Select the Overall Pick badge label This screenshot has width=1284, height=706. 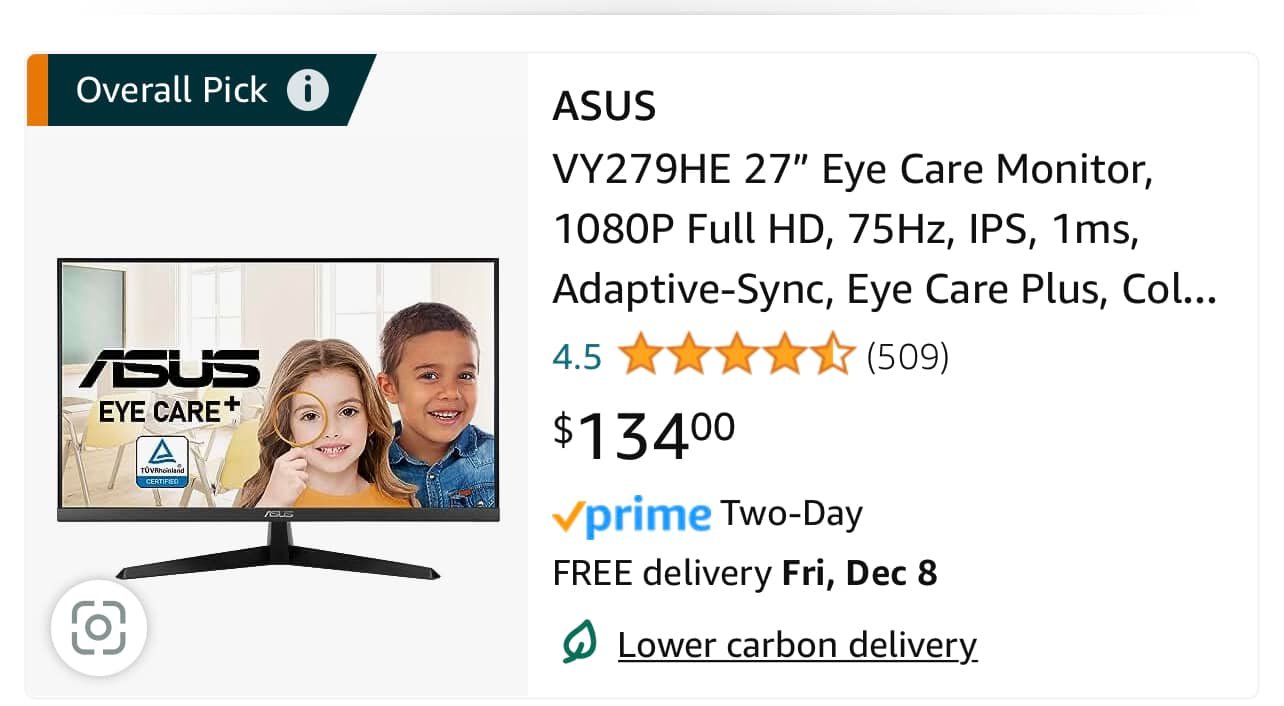point(172,90)
